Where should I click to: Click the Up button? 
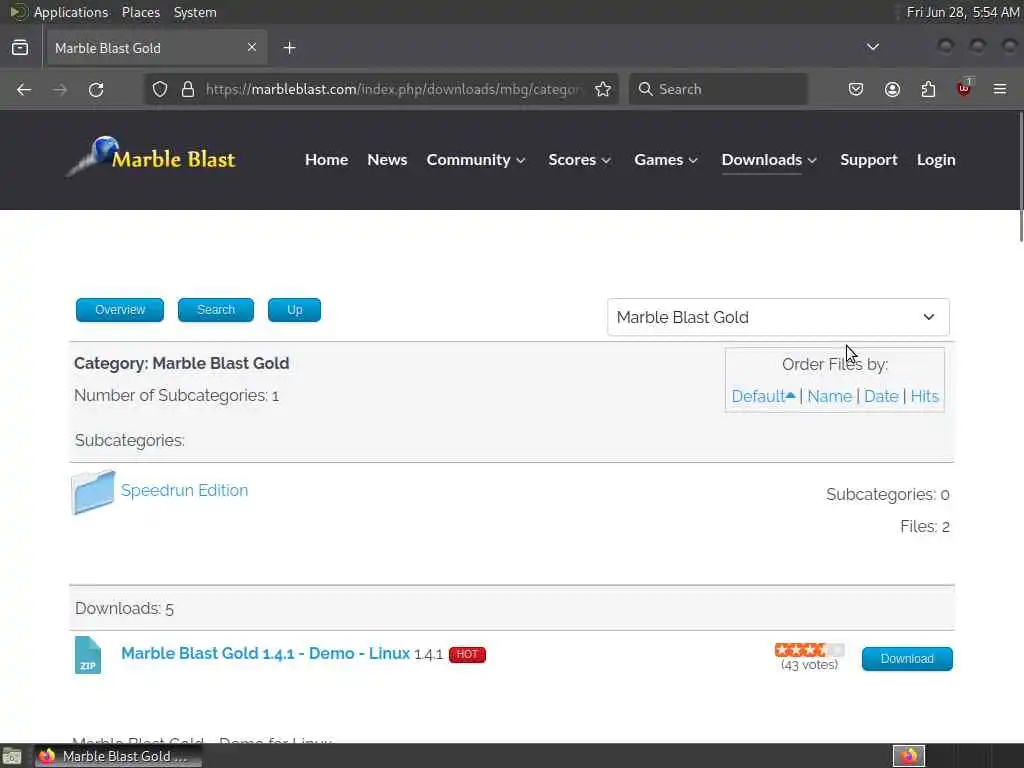tap(295, 310)
